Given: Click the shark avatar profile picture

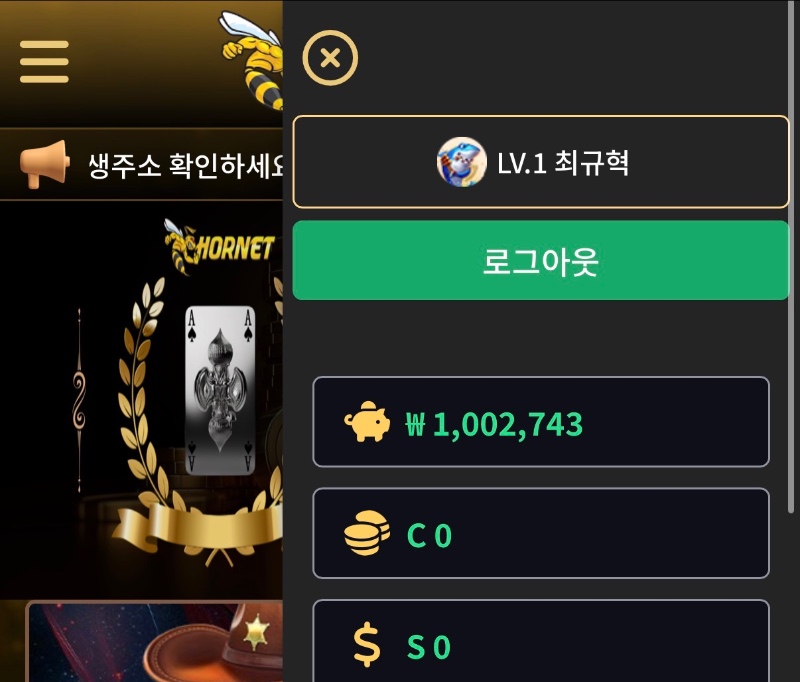Looking at the screenshot, I should tap(461, 162).
